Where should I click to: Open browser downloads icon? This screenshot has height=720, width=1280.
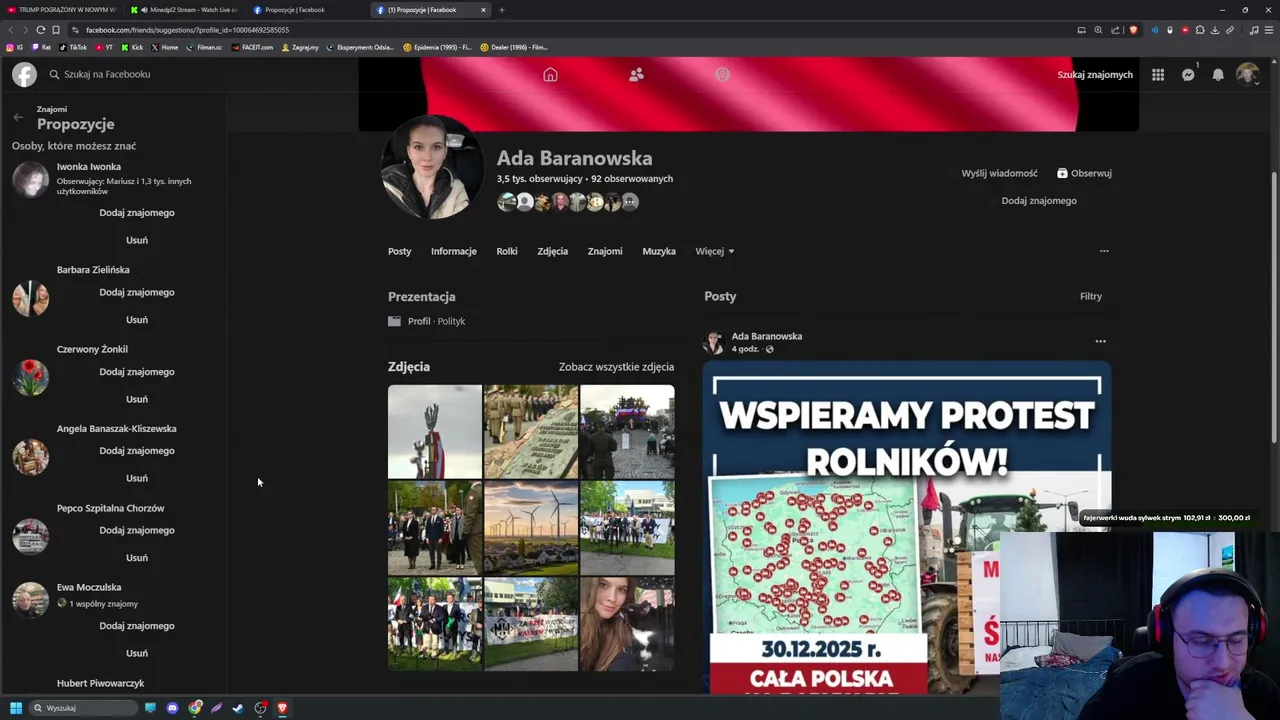pyautogui.click(x=1215, y=30)
